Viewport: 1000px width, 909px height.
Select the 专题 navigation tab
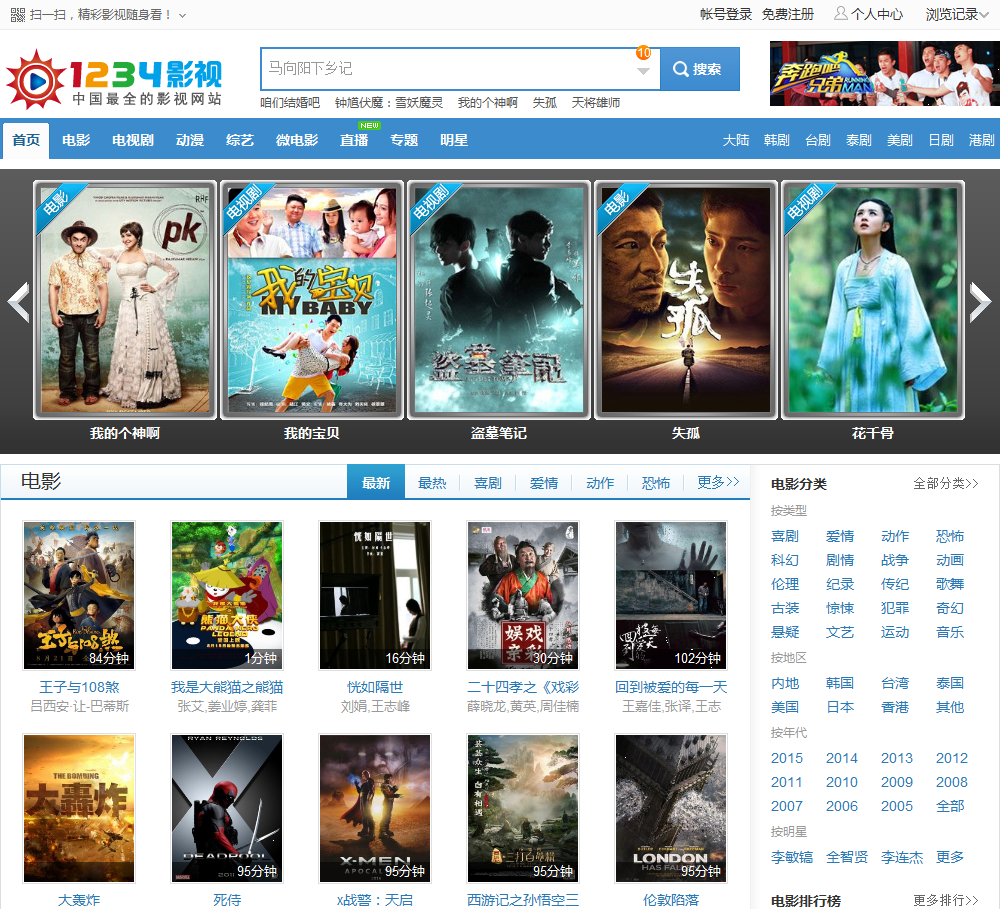404,140
